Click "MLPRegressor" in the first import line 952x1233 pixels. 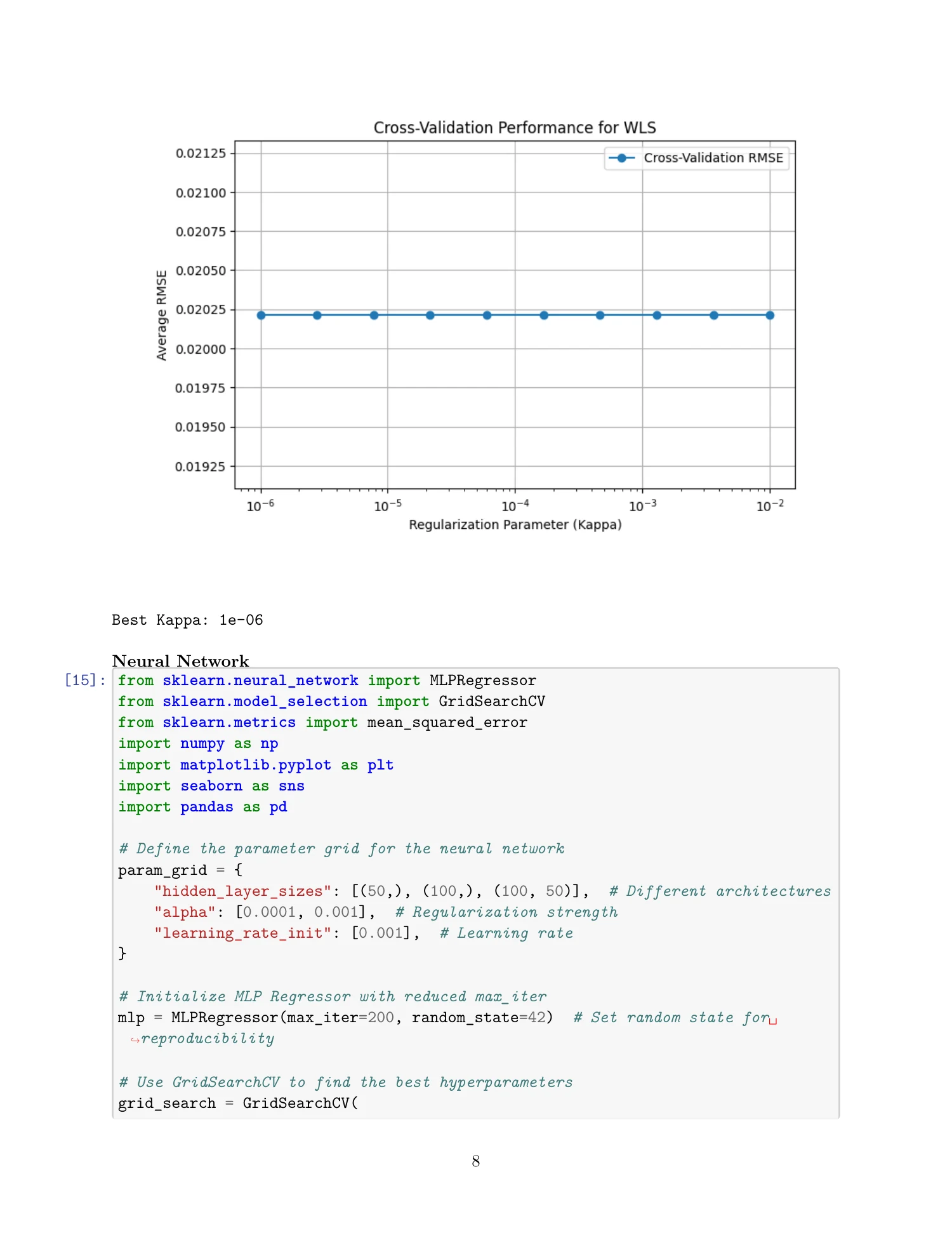tap(483, 681)
